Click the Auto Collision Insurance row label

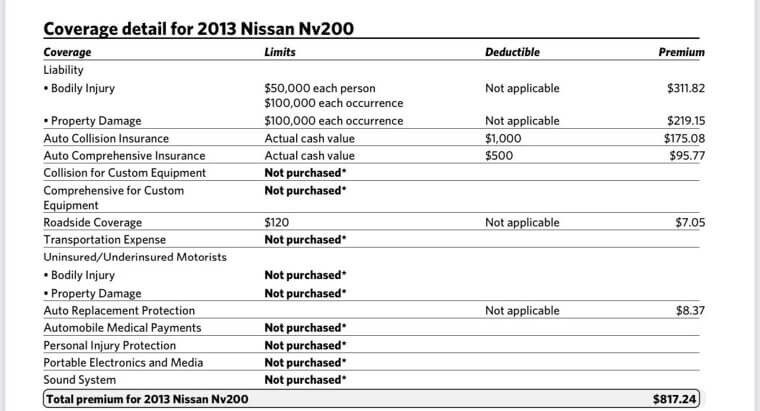click(x=106, y=138)
